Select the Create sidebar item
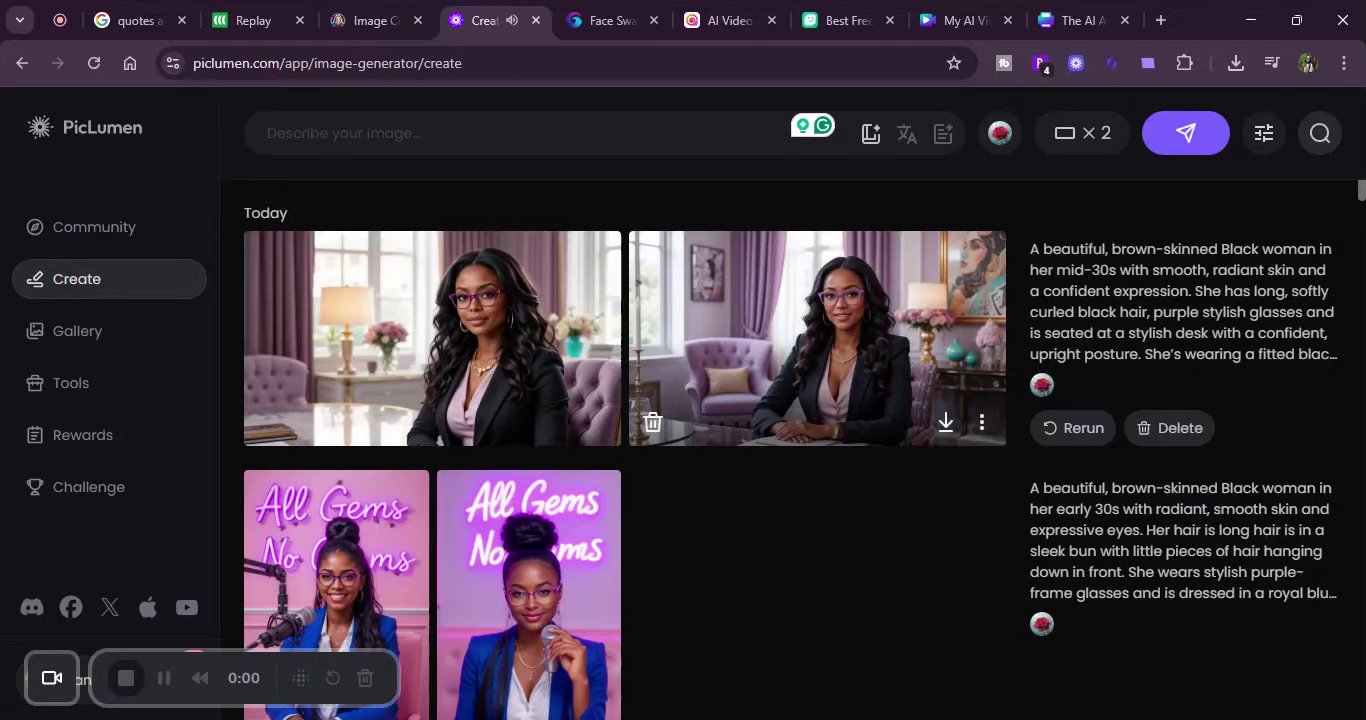1366x720 pixels. [109, 279]
